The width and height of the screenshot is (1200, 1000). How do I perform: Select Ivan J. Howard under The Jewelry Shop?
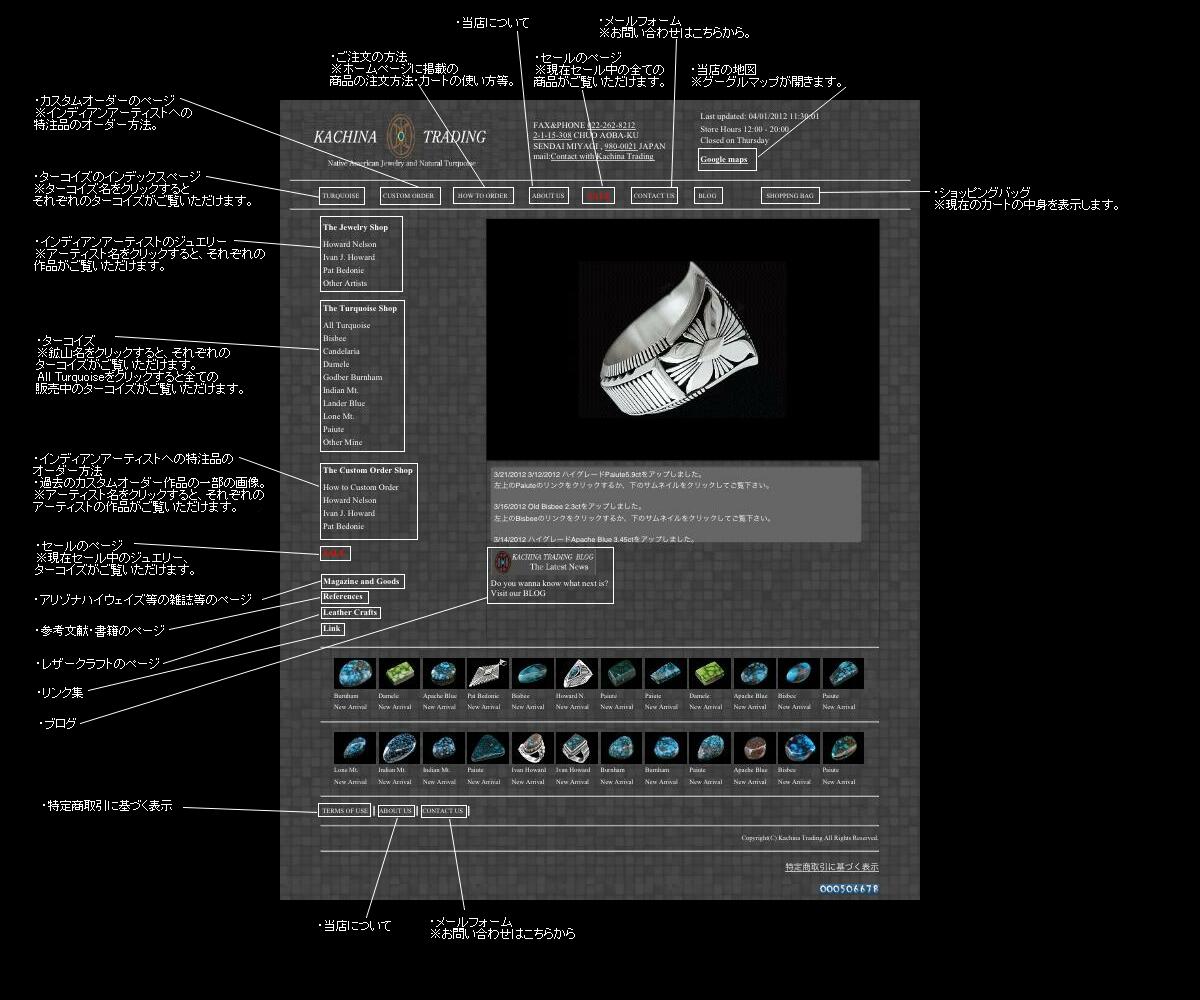349,257
